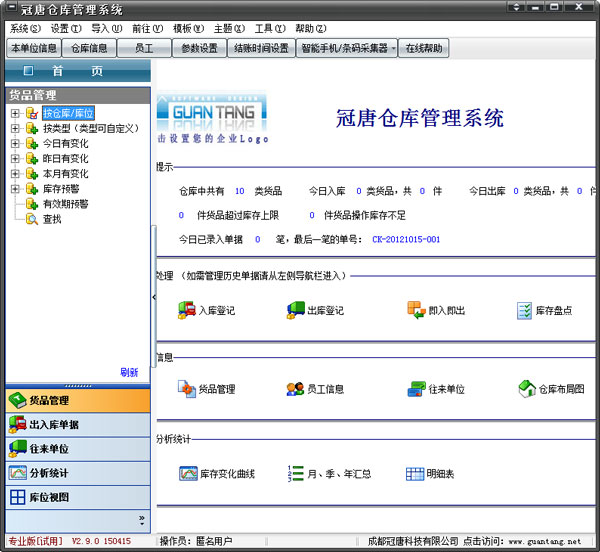
Task: Open 员工信息 people icon
Action: [x=295, y=389]
